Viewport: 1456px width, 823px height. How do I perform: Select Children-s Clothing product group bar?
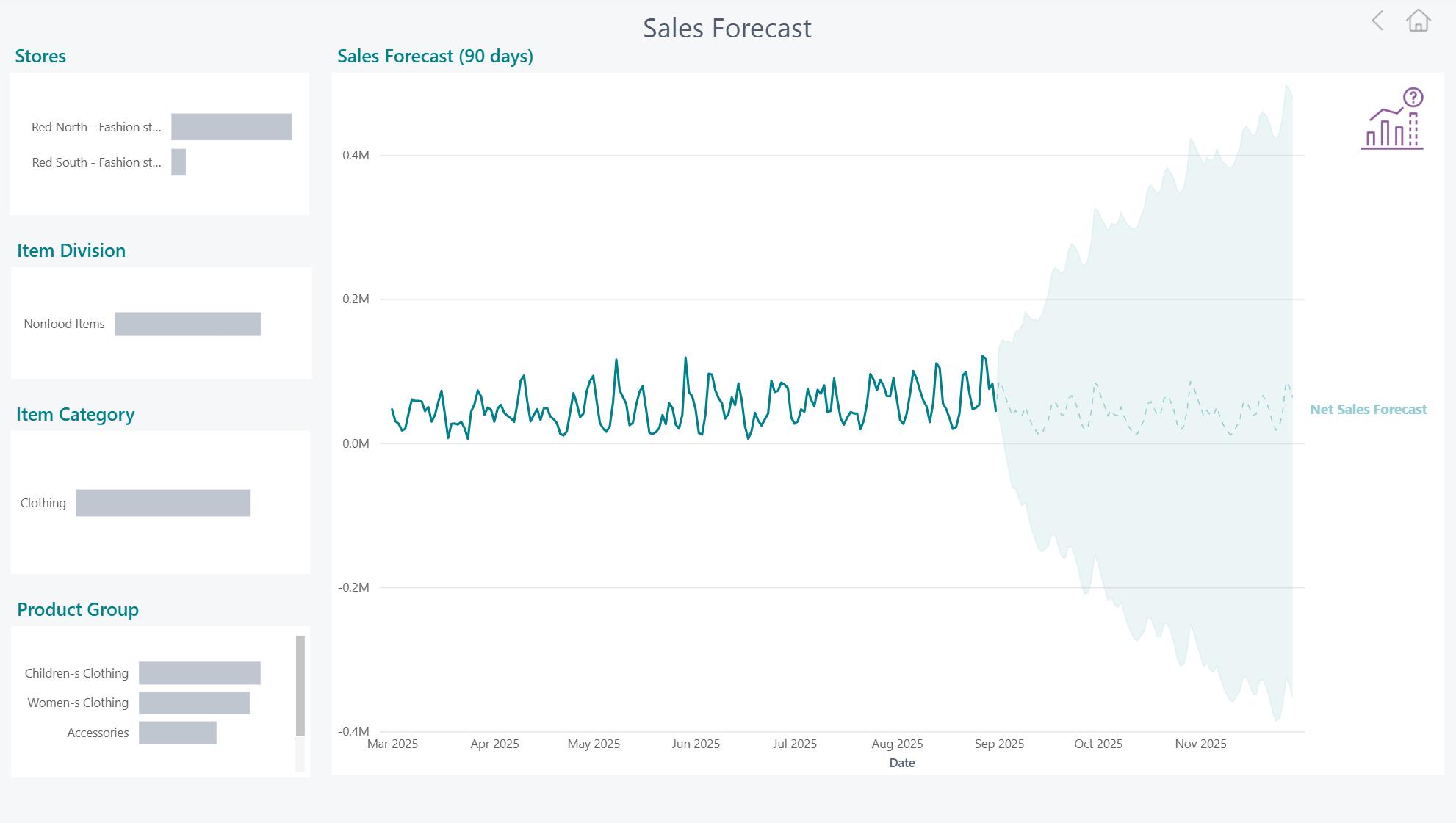pyautogui.click(x=200, y=673)
